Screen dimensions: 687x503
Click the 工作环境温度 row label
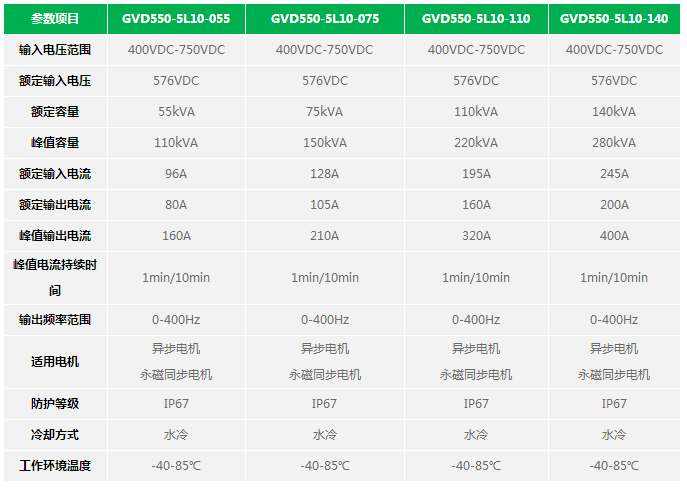55,466
